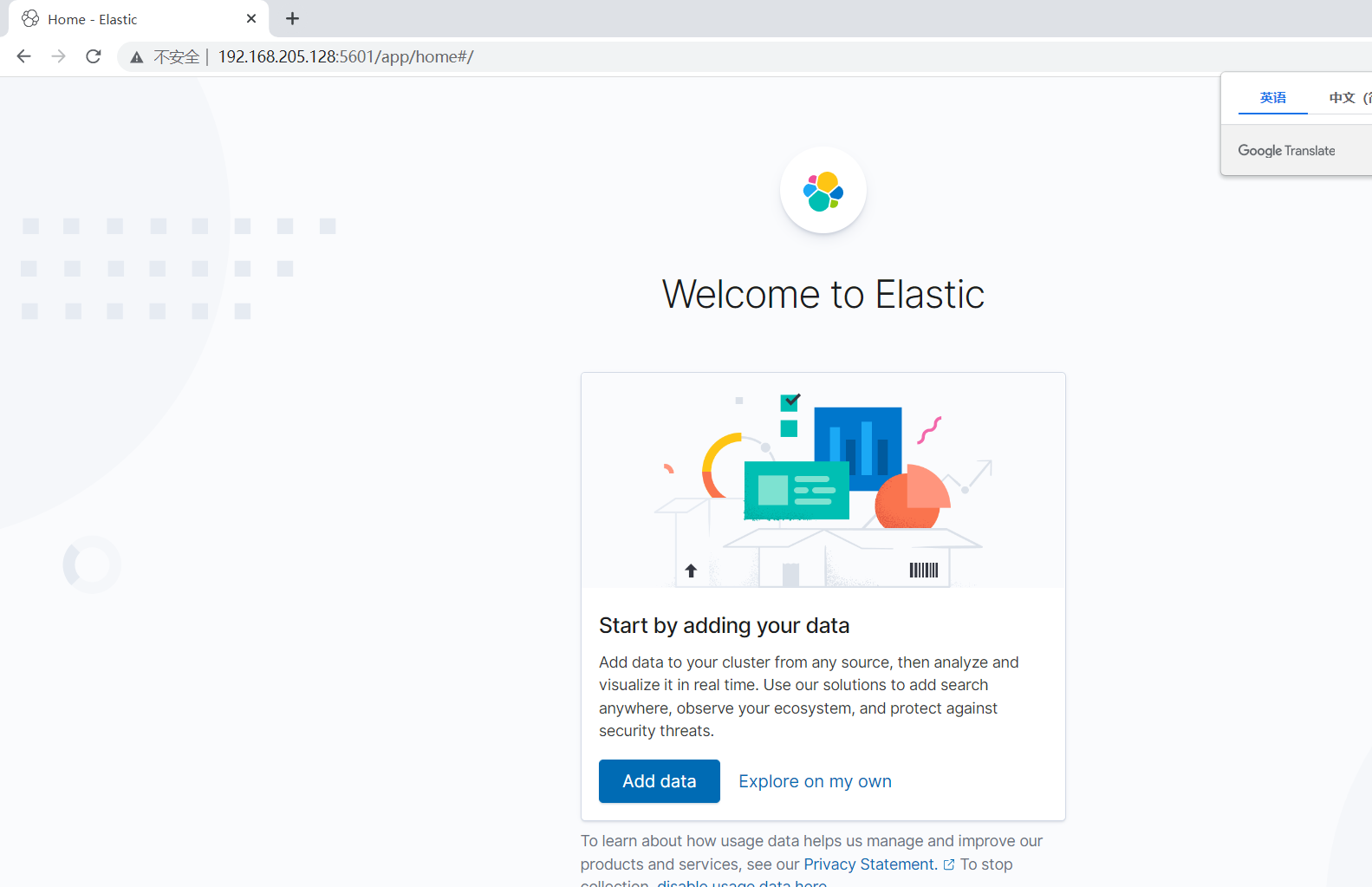Open a new browser tab
The image size is (1372, 887).
point(293,18)
